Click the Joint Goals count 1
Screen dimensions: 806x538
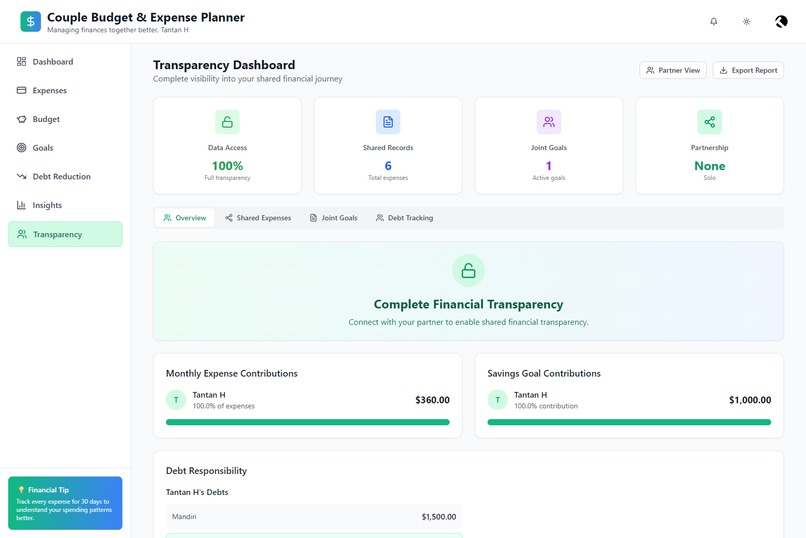click(548, 166)
